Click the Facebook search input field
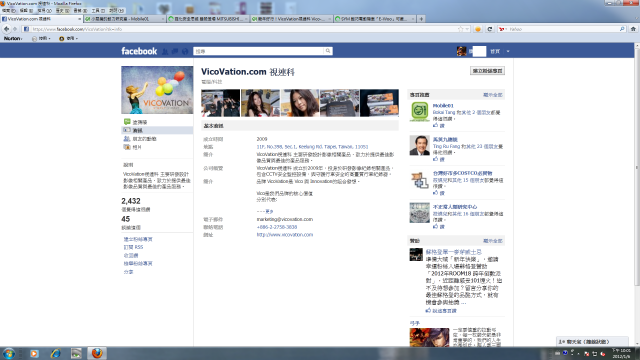The width and height of the screenshot is (640, 360). coord(259,51)
